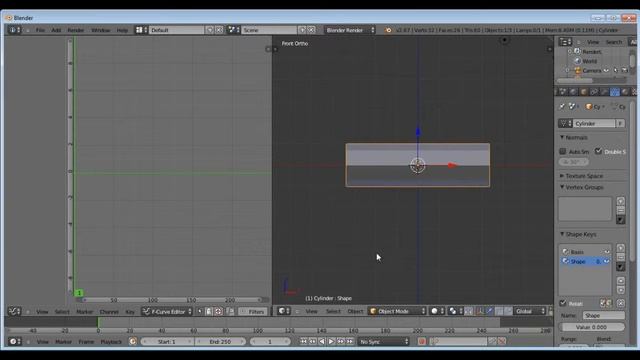
Task: Add a vertex group with plus button
Action: click(620, 201)
